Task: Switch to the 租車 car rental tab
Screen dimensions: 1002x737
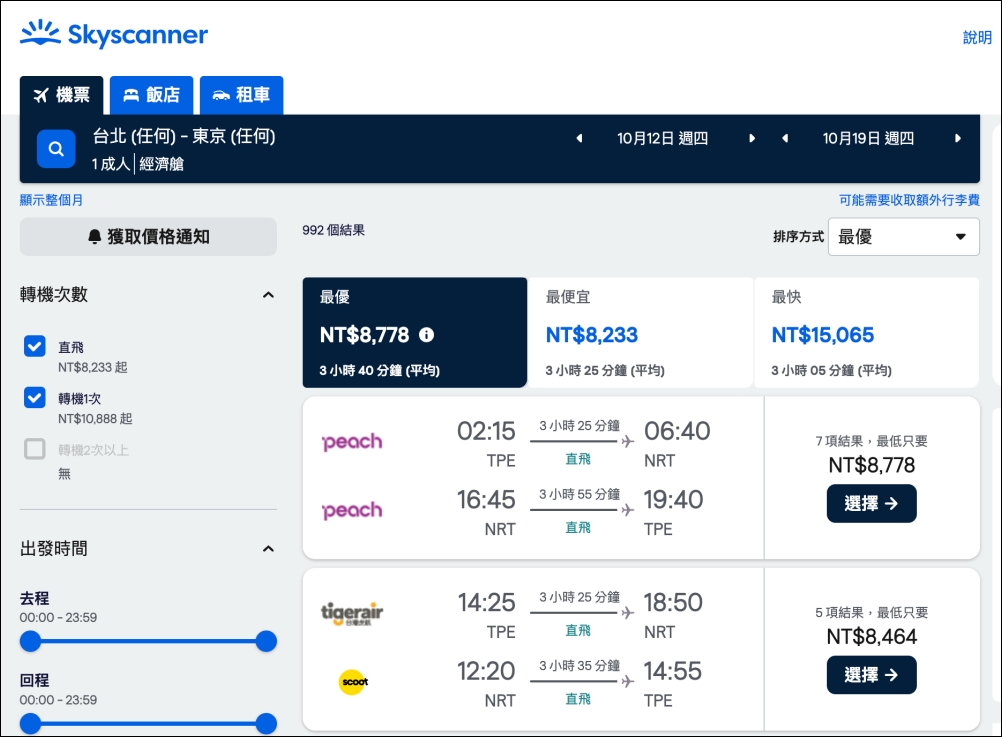Action: point(242,95)
